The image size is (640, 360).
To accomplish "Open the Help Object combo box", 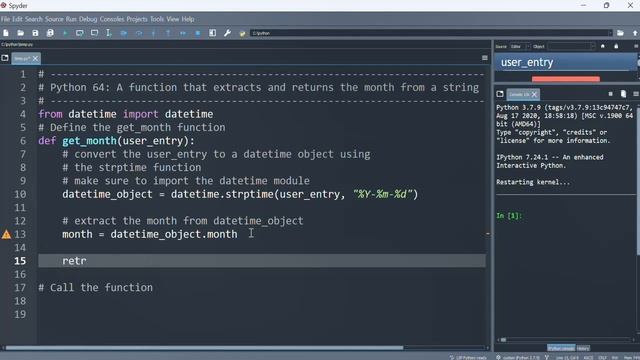I will click(571, 46).
